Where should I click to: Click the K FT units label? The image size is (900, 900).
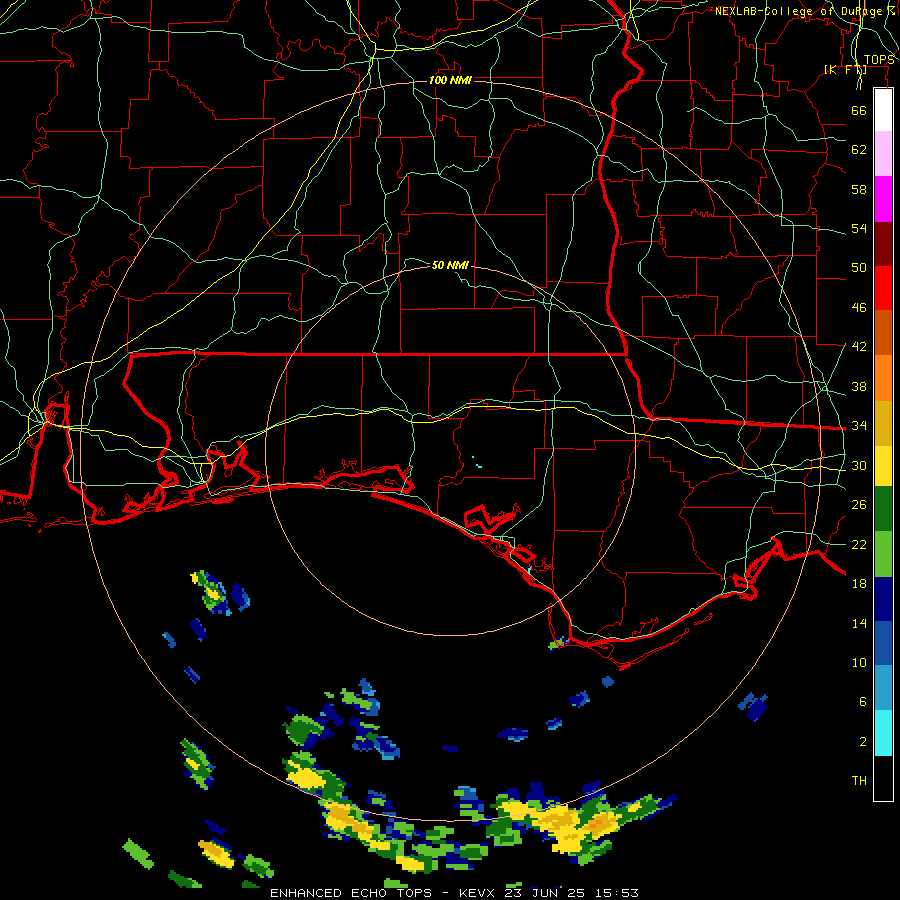[845, 70]
